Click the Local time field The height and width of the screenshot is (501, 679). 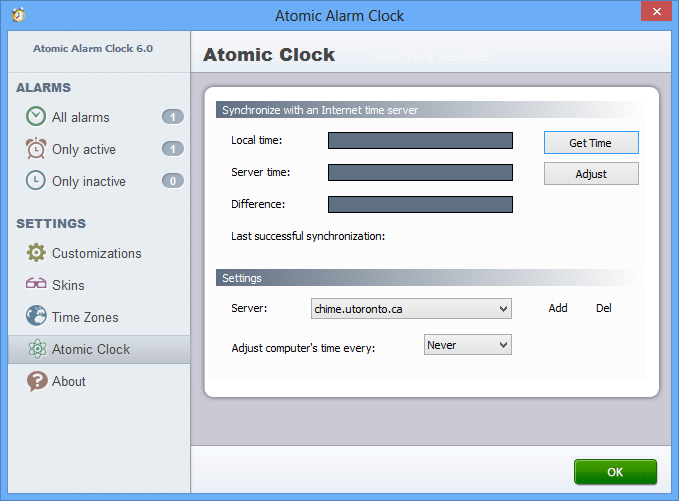click(x=420, y=140)
